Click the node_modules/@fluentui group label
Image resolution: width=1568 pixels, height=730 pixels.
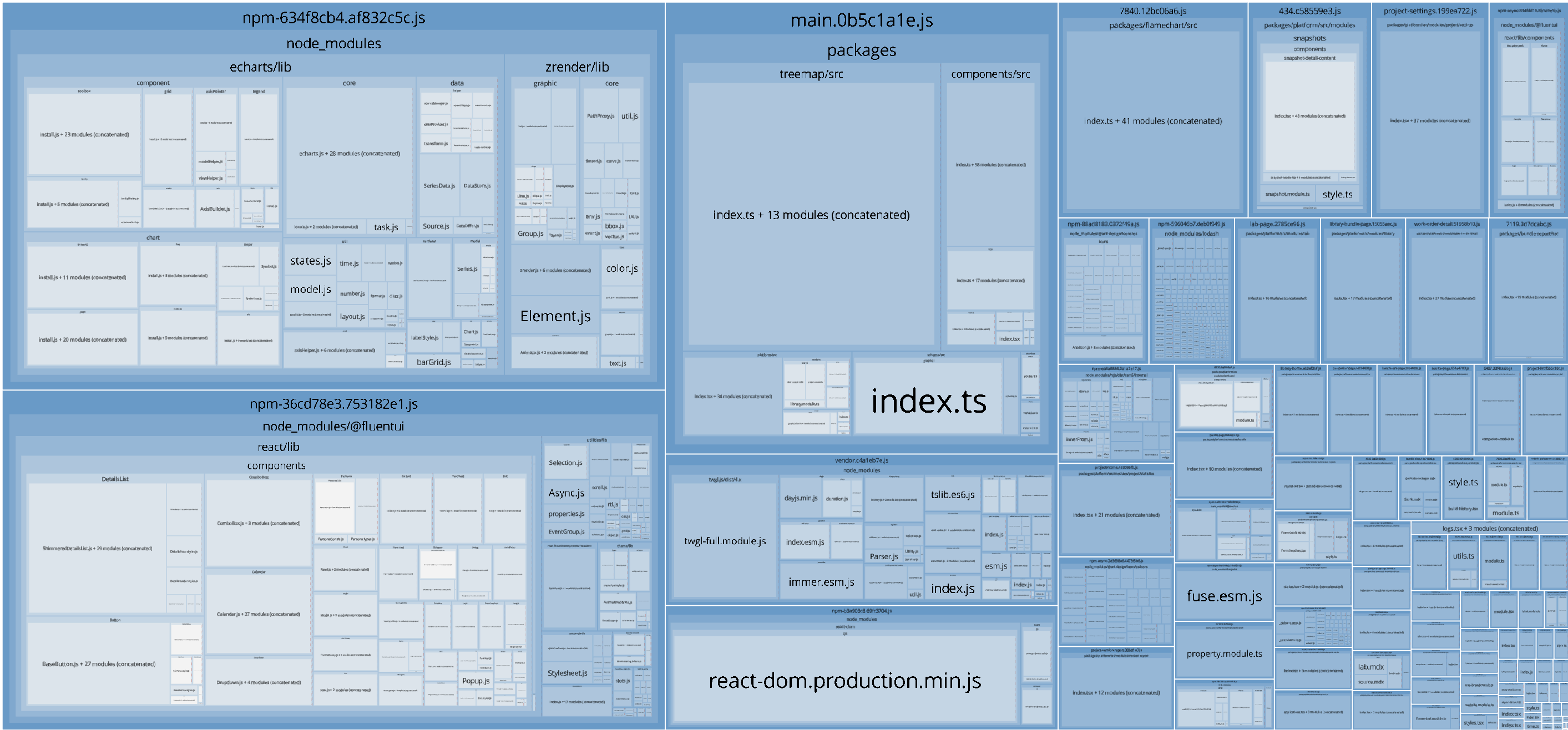[333, 426]
